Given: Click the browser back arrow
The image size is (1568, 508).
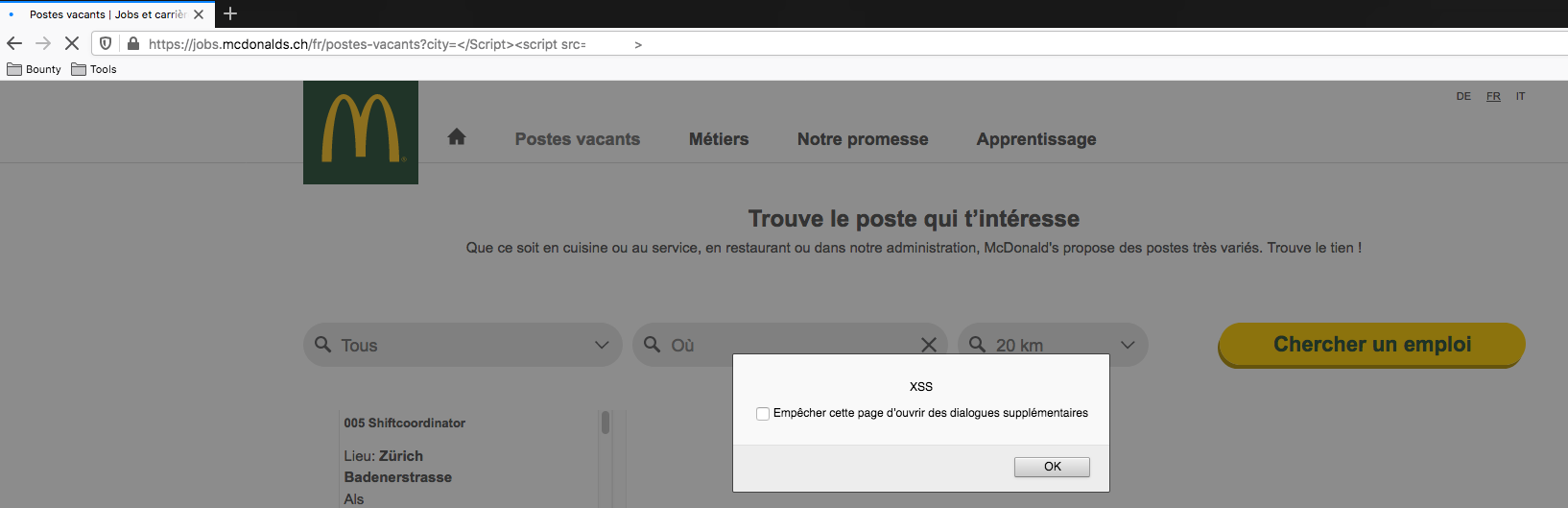Looking at the screenshot, I should [14, 43].
